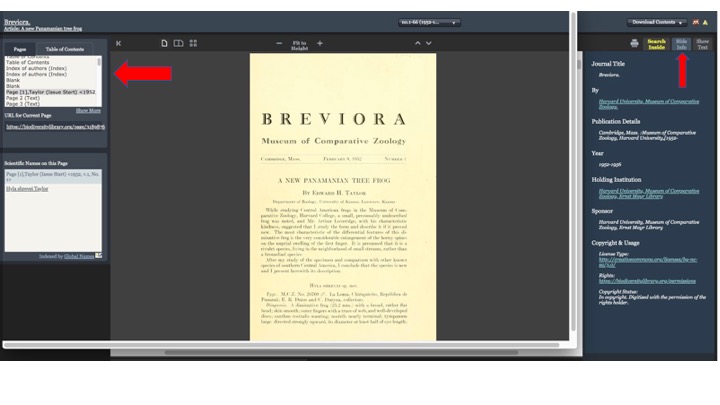
Task: Toggle the Hide Info panel button
Action: coord(681,44)
